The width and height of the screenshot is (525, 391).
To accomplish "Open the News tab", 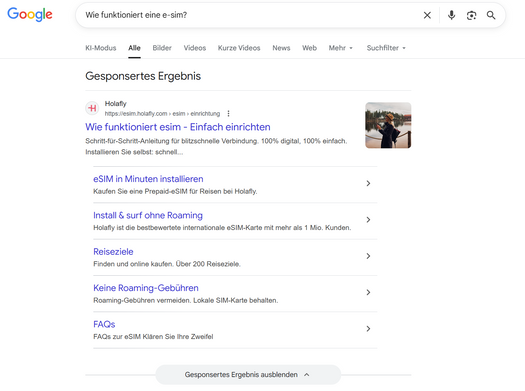I will (x=281, y=48).
